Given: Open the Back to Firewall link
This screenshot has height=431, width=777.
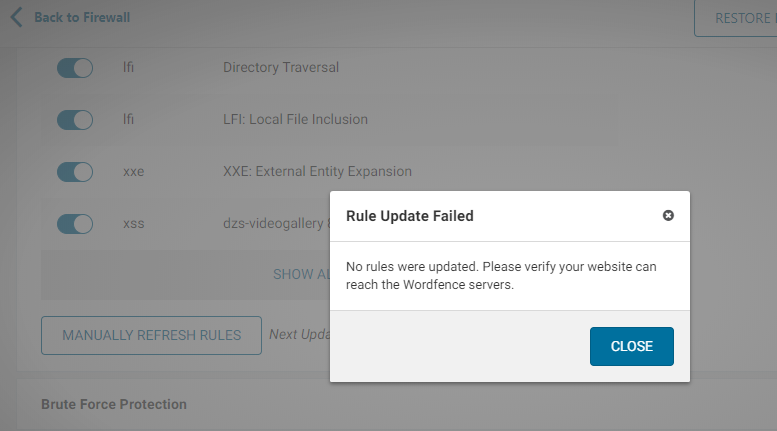Looking at the screenshot, I should pyautogui.click(x=82, y=17).
